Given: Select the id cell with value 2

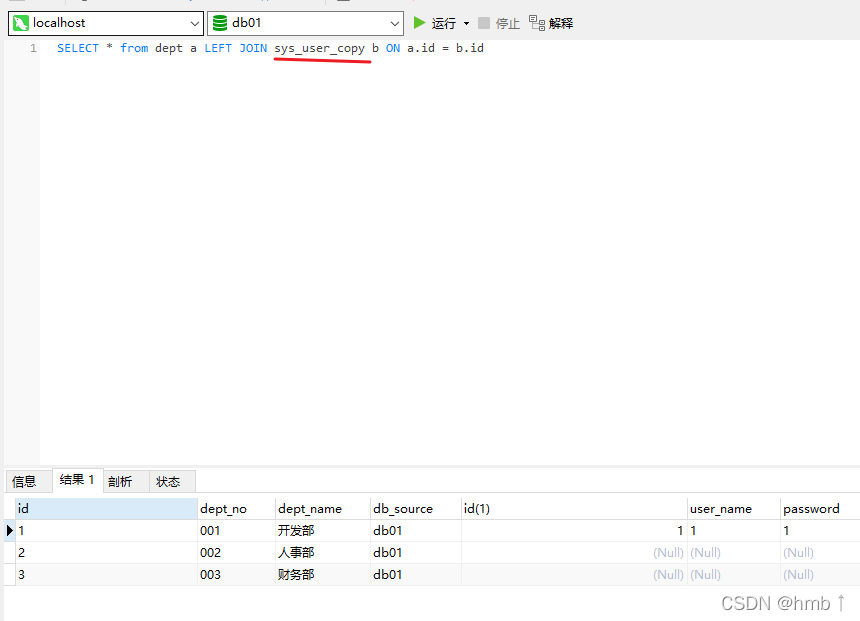Looking at the screenshot, I should pyautogui.click(x=106, y=552).
